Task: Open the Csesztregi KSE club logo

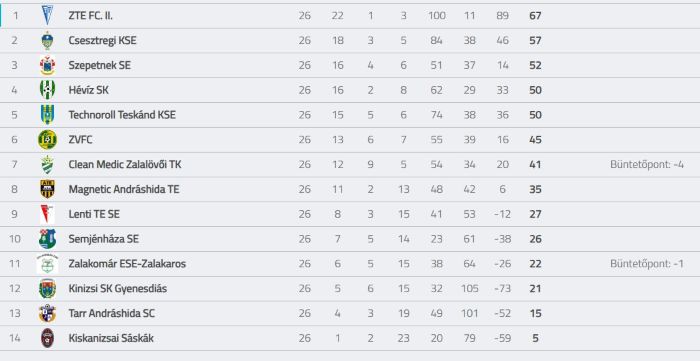Action: point(47,41)
